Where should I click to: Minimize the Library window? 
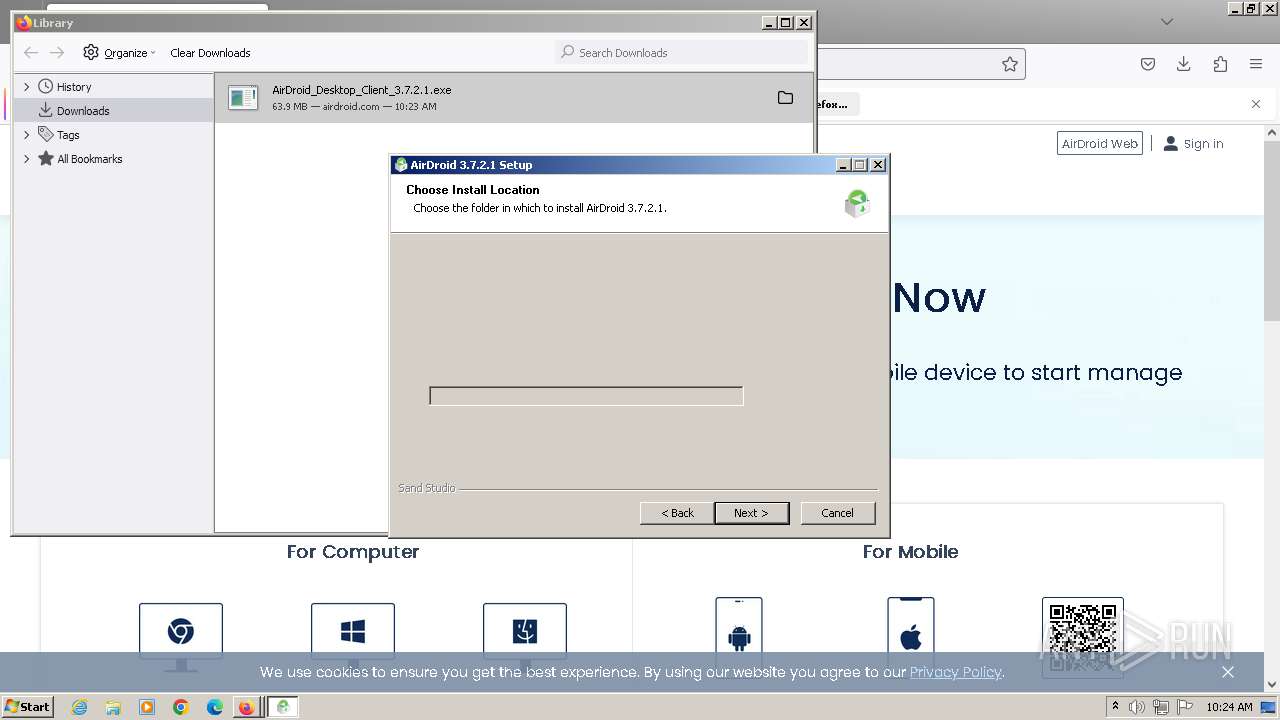coord(769,22)
